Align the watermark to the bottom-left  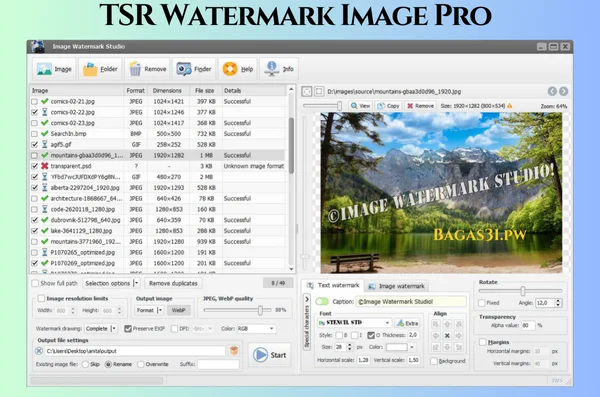[436, 347]
